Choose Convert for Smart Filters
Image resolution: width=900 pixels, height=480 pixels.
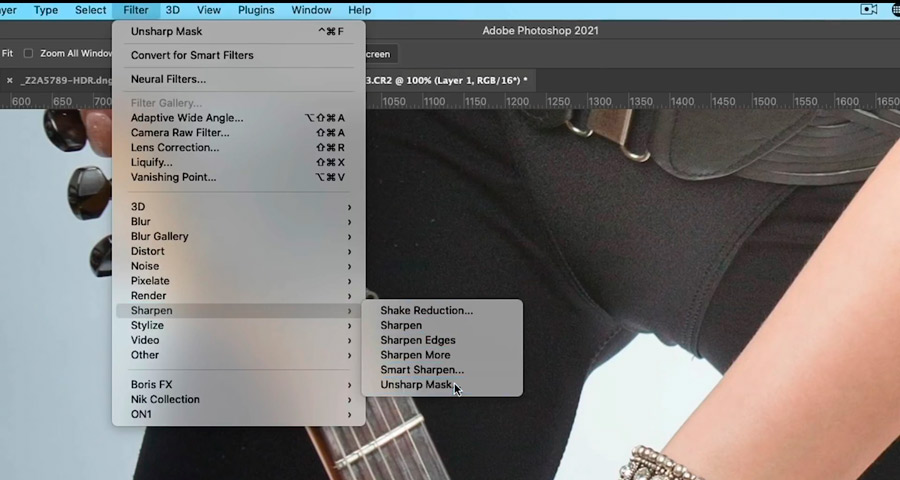[x=238, y=55]
